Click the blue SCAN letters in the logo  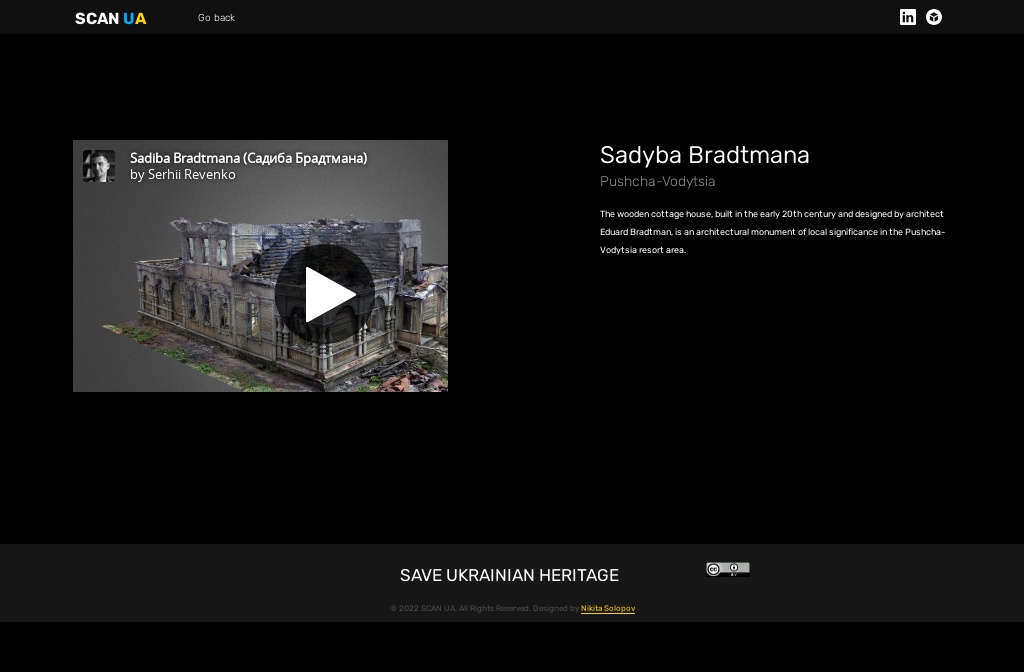coord(96,18)
